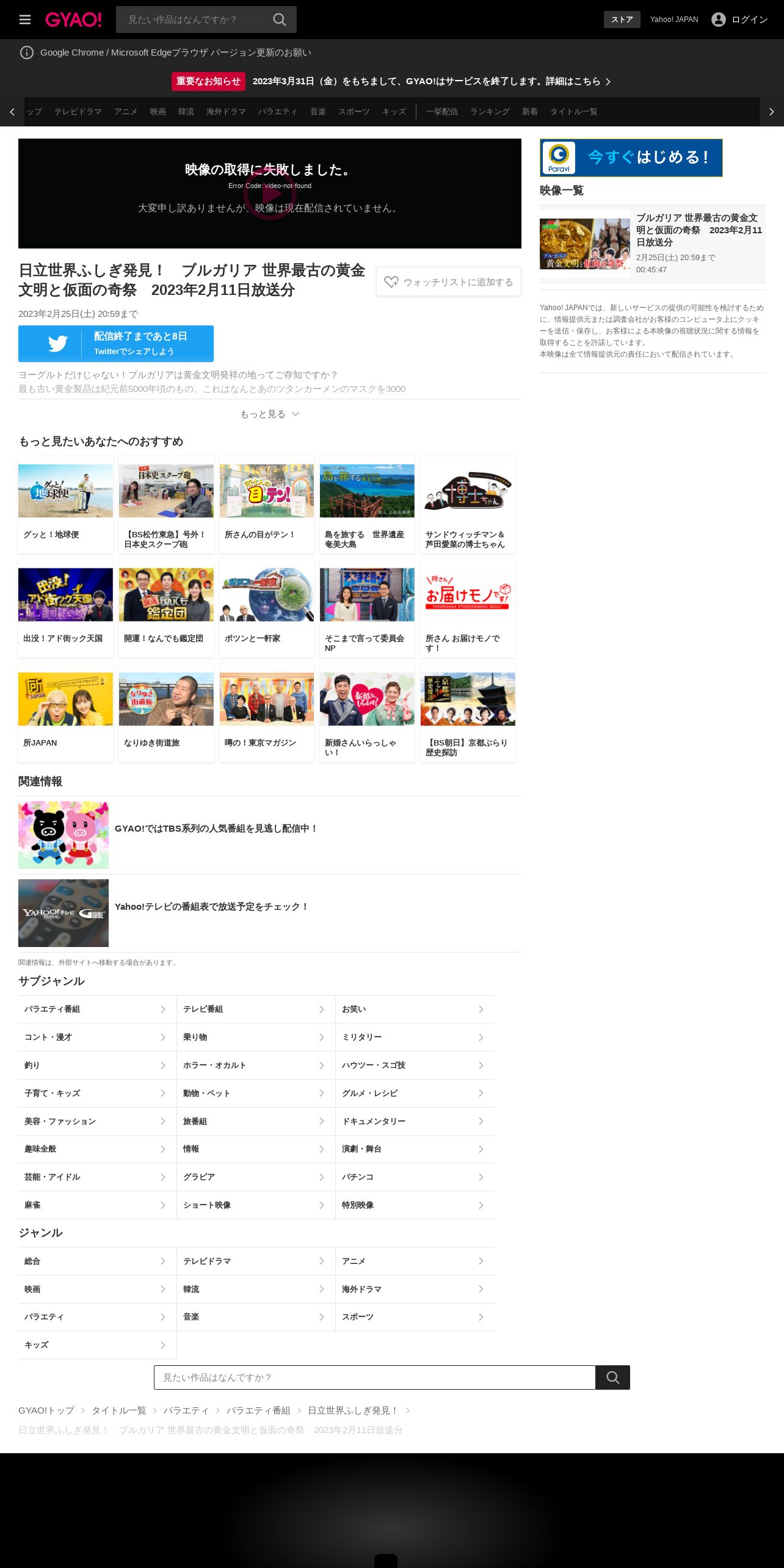The height and width of the screenshot is (1568, 784).
Task: Open the service termination notice link
Action: 432,81
